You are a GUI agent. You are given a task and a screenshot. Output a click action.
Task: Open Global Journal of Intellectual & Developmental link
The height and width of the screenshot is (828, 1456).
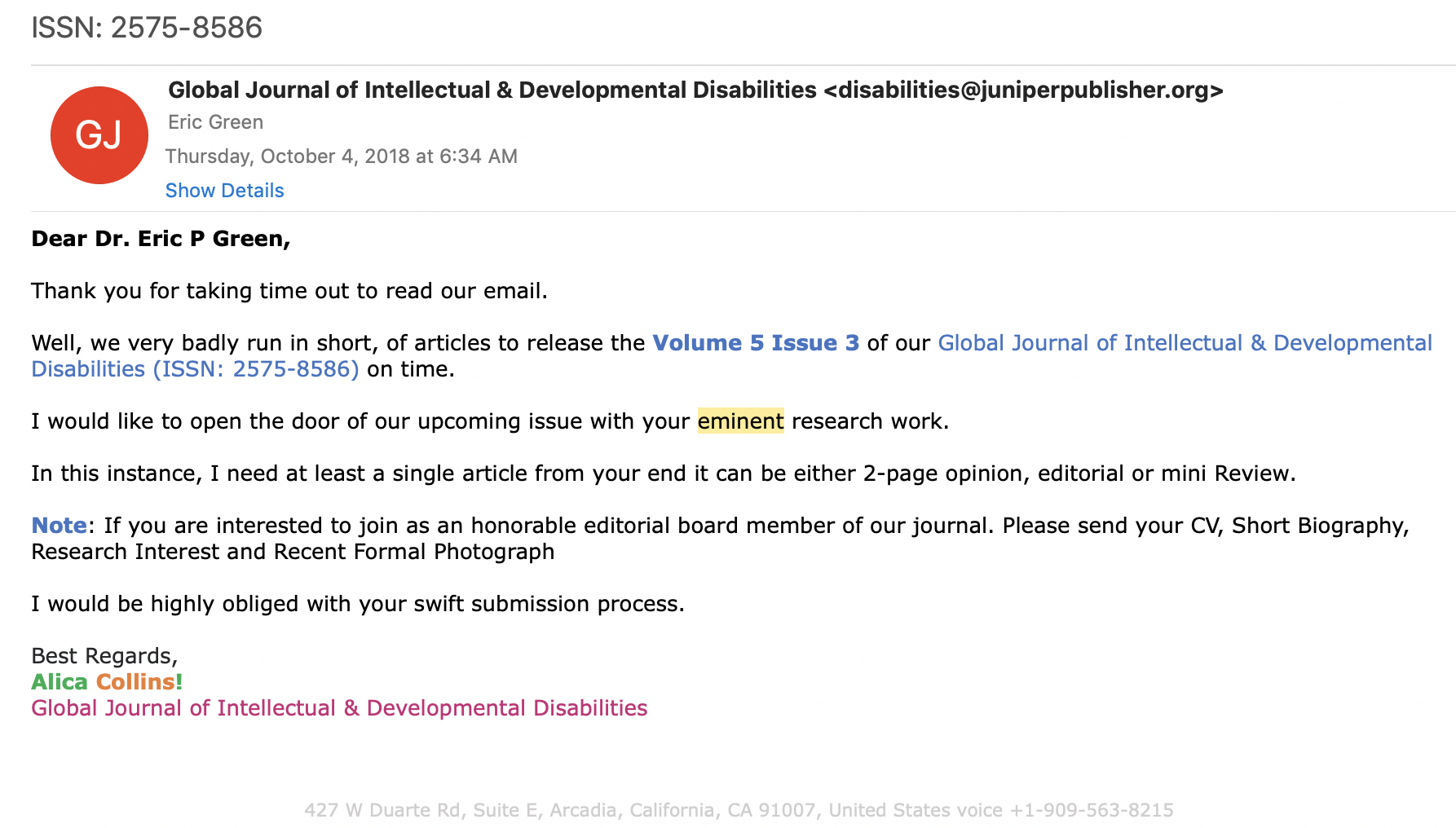[1185, 343]
